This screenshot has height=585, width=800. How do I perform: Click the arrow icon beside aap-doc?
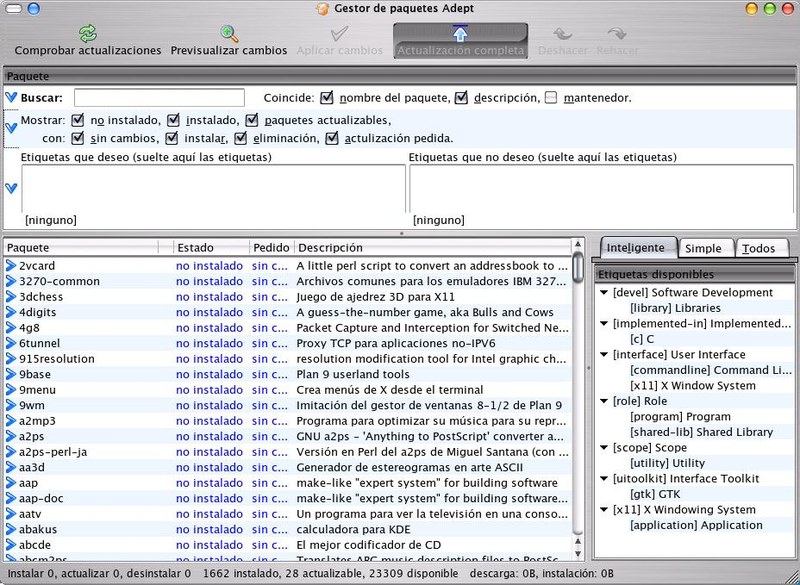point(11,498)
